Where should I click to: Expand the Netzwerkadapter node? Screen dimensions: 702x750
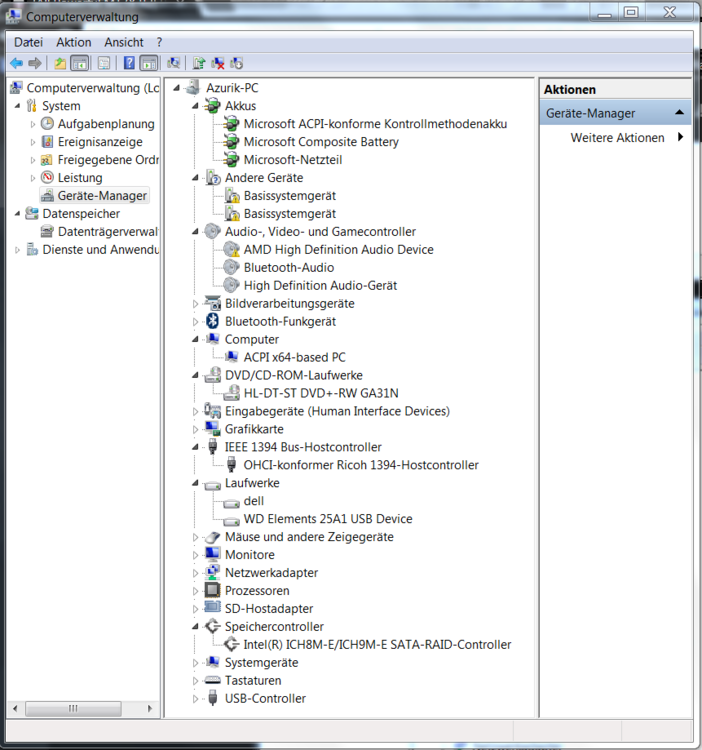[x=196, y=573]
